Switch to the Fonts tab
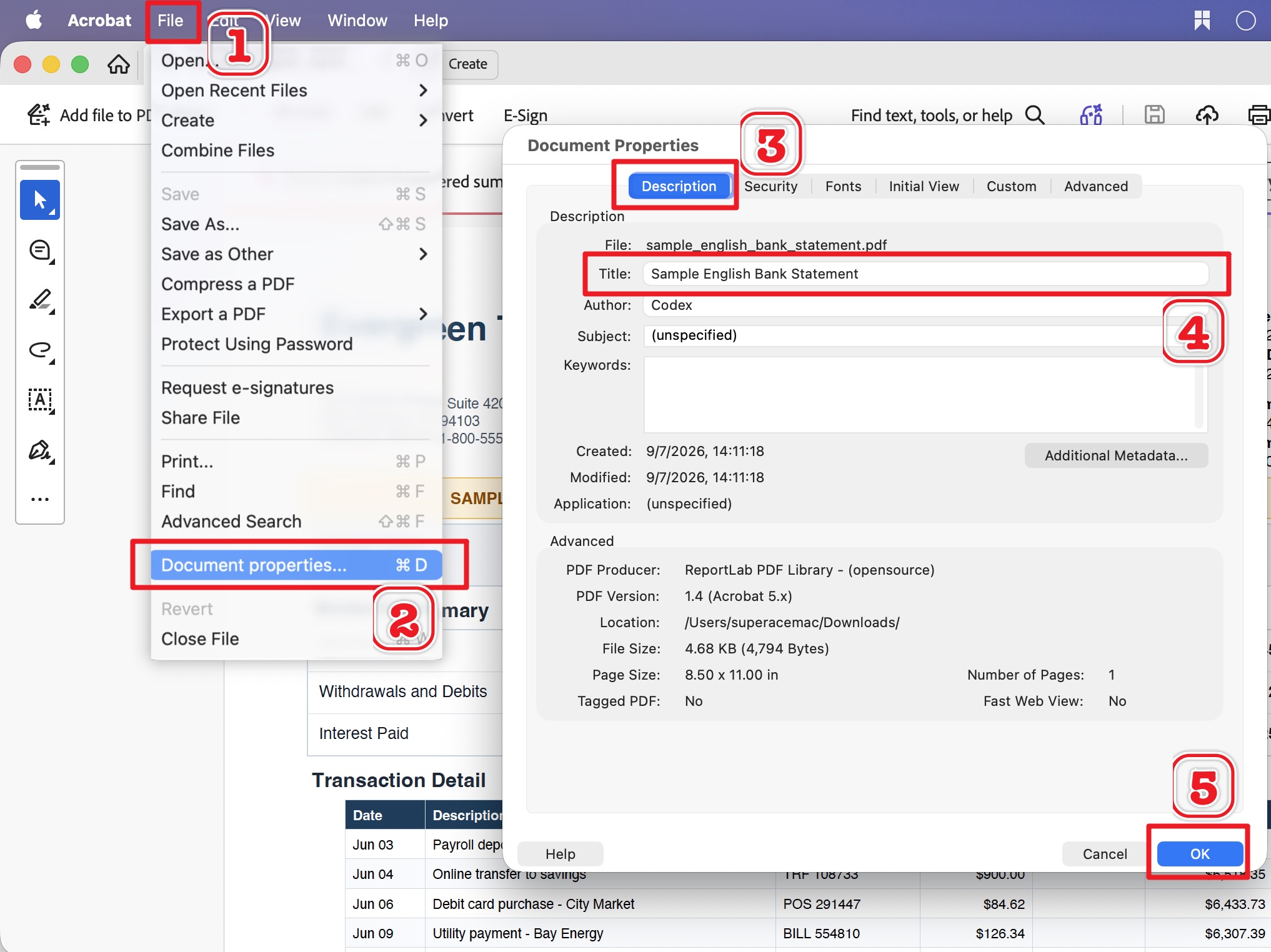 (843, 186)
